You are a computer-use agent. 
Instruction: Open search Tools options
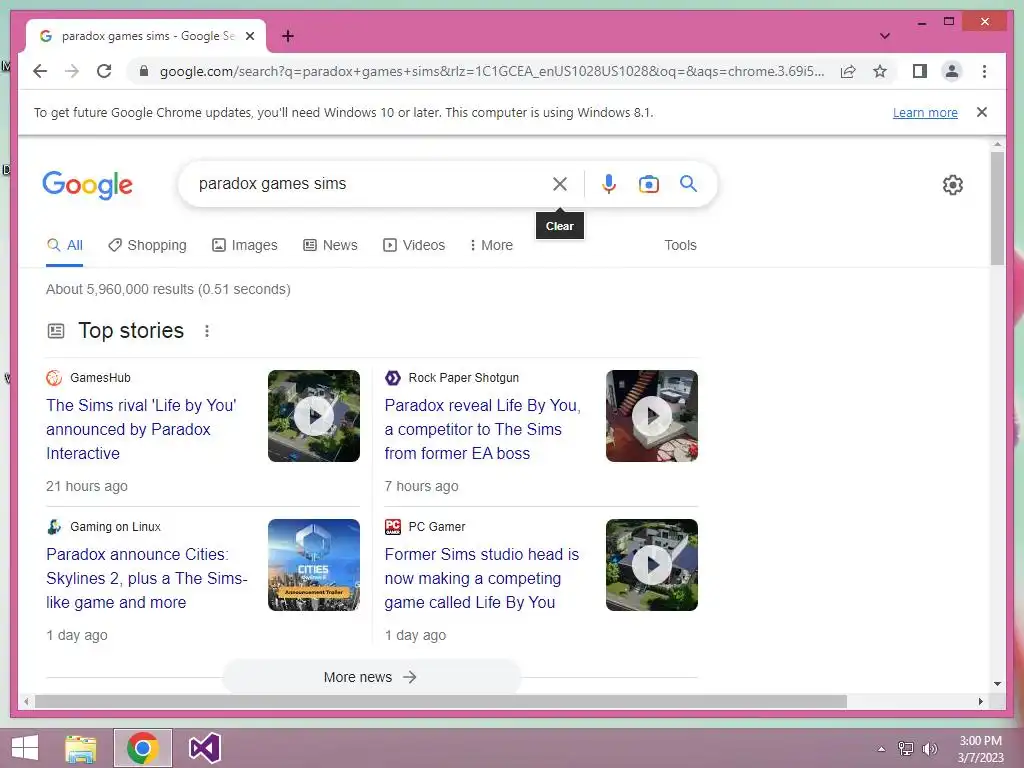coord(680,246)
